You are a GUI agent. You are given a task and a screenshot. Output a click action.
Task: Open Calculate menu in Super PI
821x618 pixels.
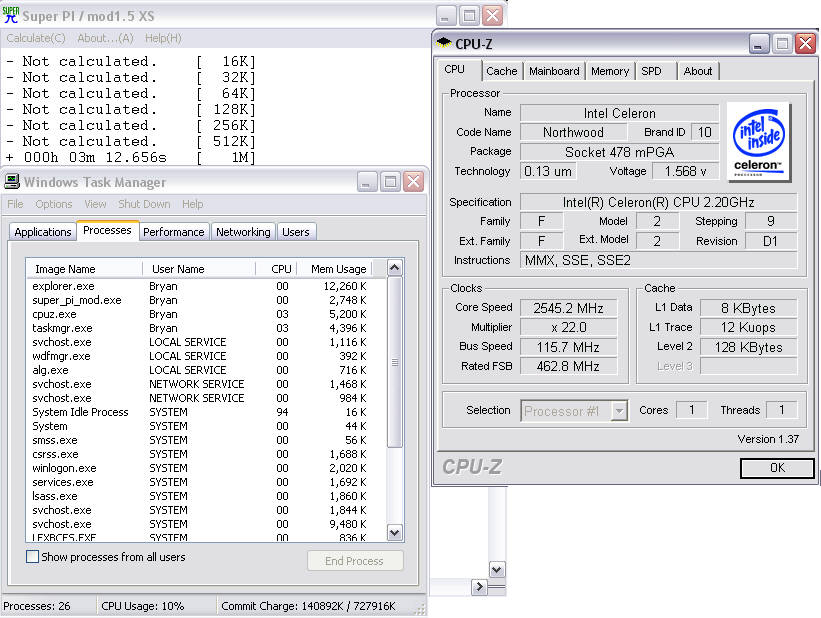36,38
